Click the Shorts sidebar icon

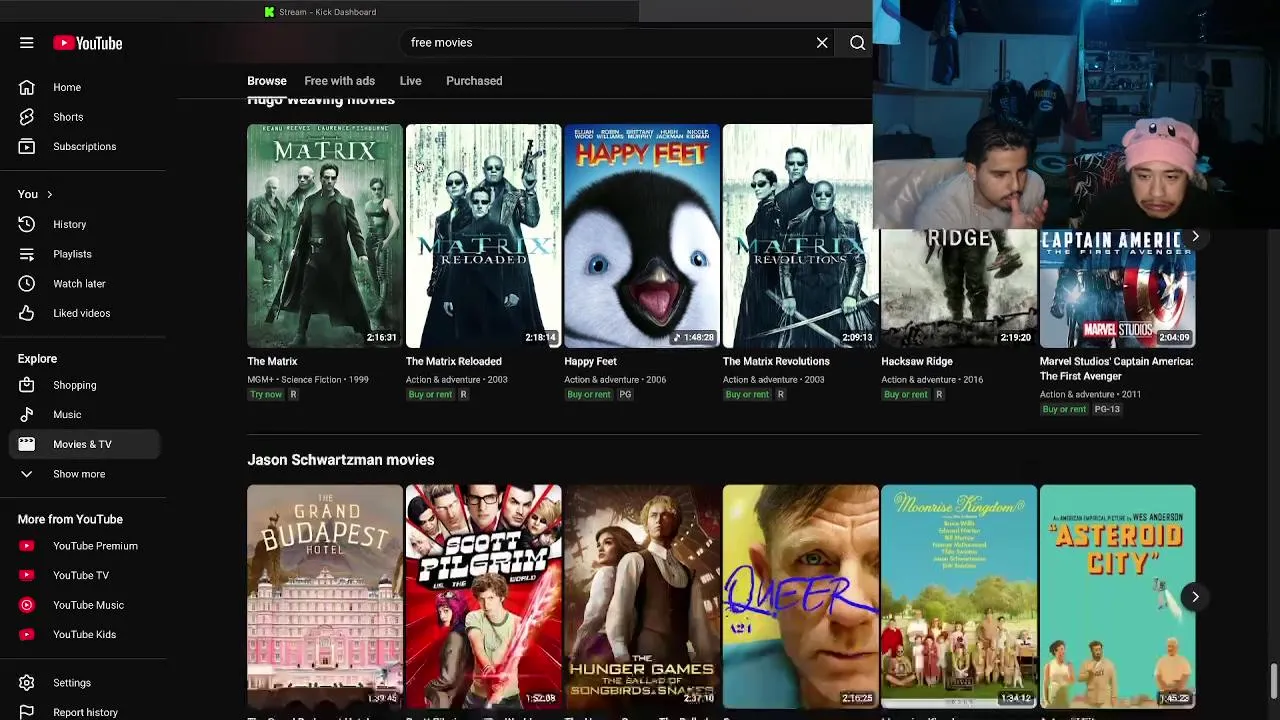pyautogui.click(x=27, y=117)
